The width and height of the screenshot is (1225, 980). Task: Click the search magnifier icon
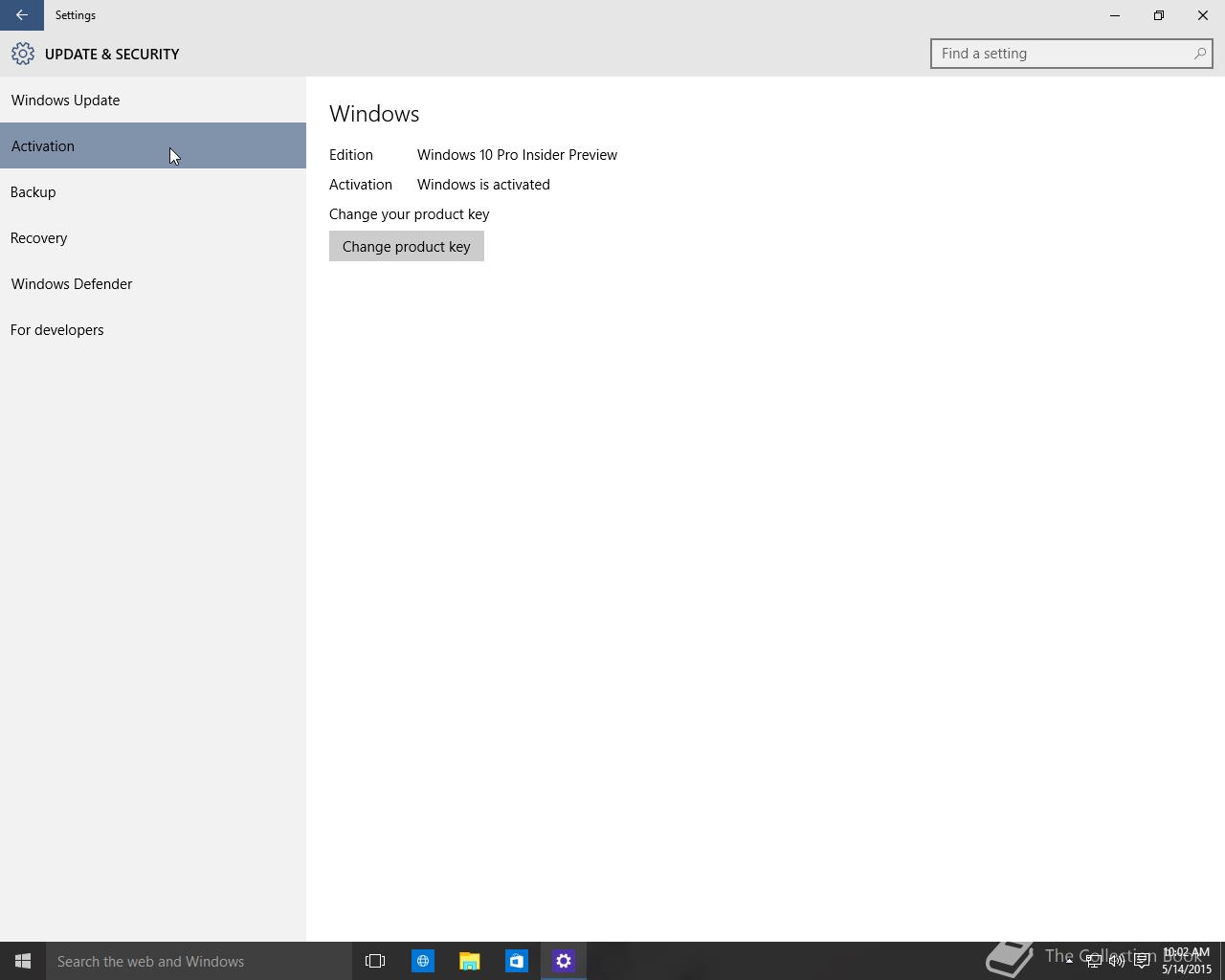(x=1199, y=54)
